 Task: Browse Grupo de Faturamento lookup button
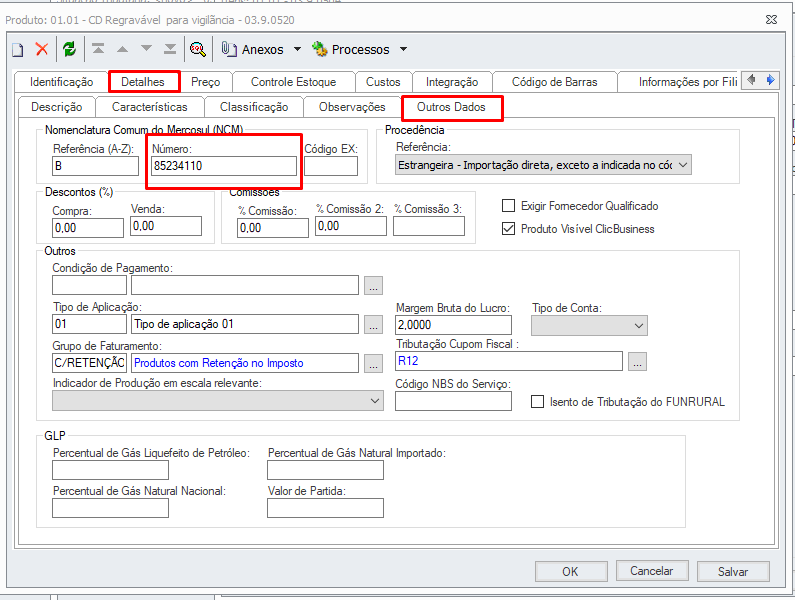(373, 363)
